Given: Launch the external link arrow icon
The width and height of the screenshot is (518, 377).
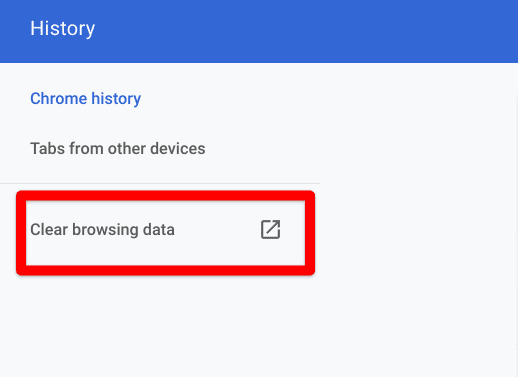Looking at the screenshot, I should [270, 229].
